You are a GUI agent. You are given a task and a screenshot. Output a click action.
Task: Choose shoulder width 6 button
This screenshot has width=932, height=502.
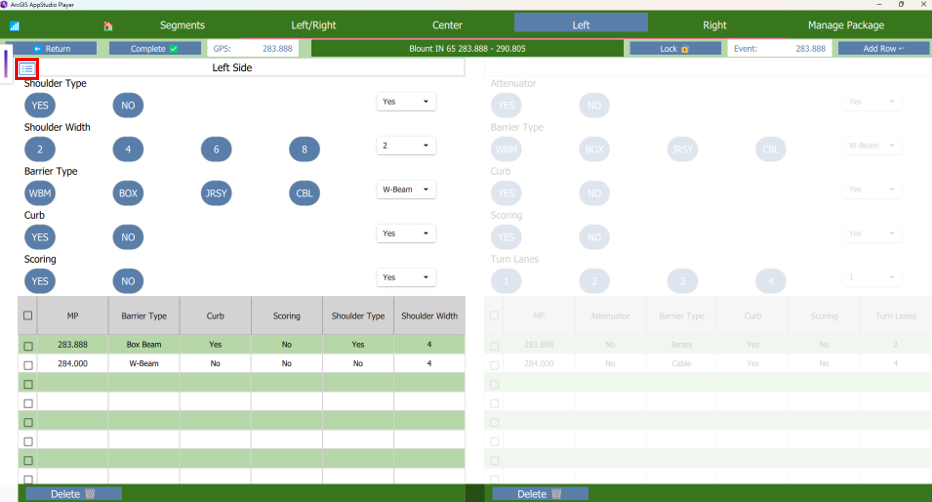216,149
